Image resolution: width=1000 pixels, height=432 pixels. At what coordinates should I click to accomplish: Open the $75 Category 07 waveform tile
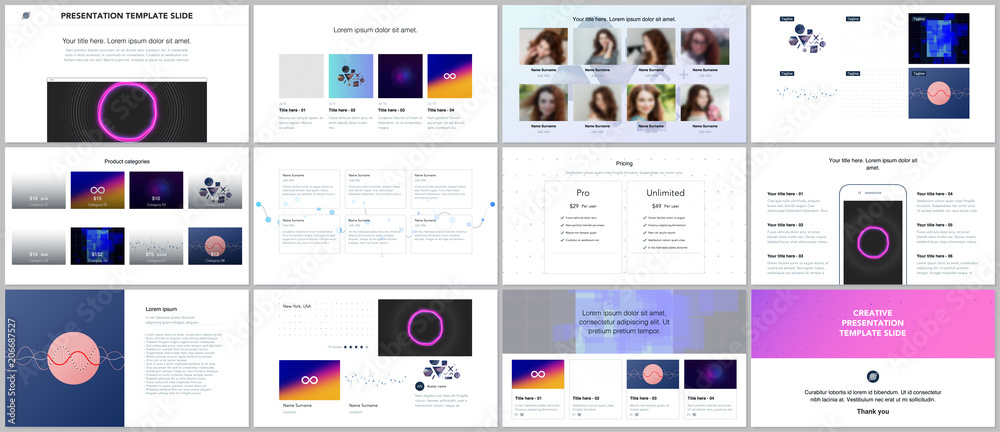(156, 246)
